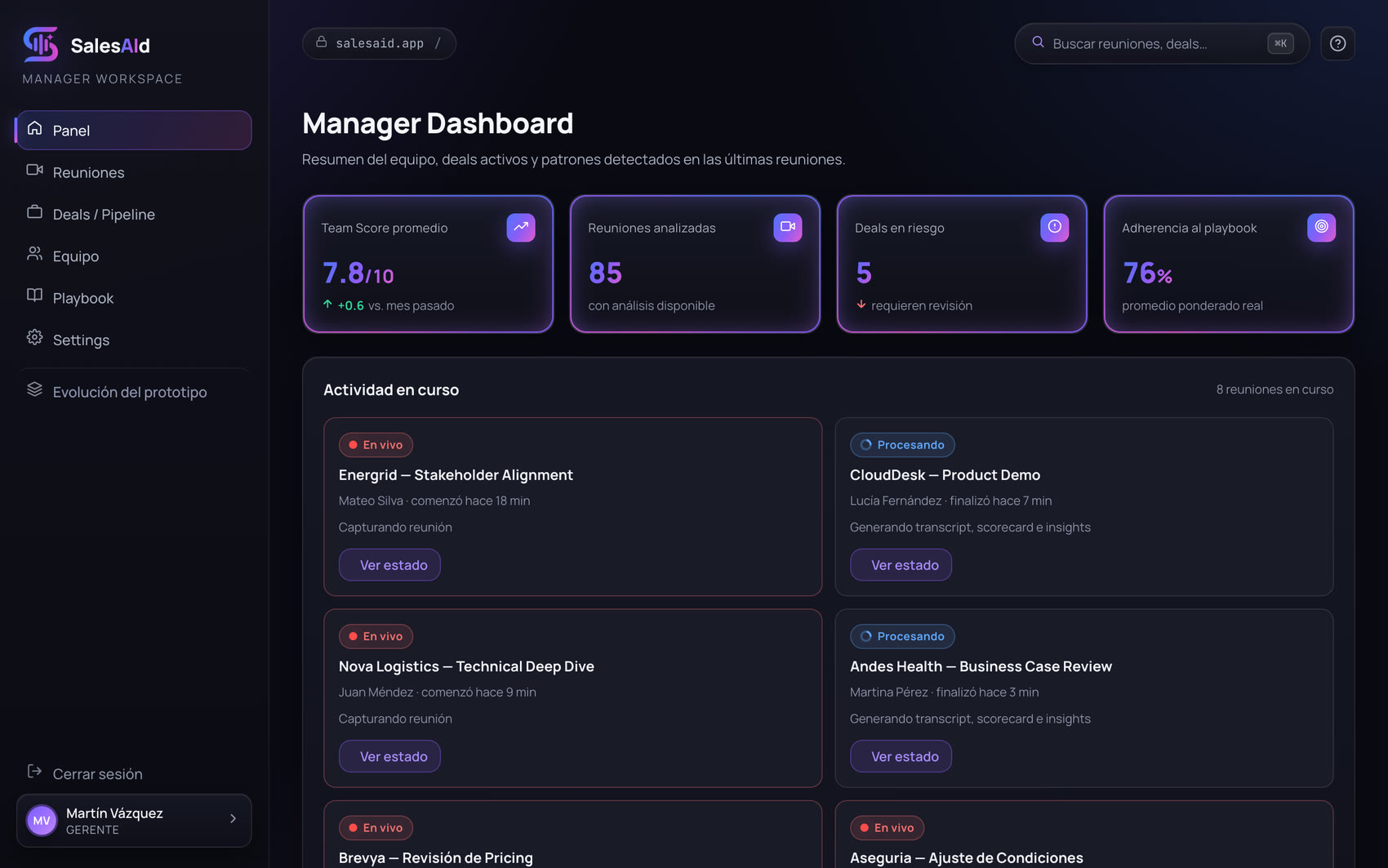Image resolution: width=1388 pixels, height=868 pixels.
Task: Click the red dot in Energrid En vivo badge
Action: 353,445
